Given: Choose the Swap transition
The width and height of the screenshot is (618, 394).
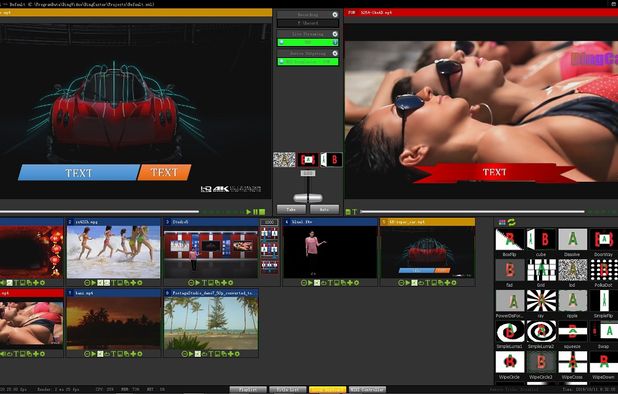Looking at the screenshot, I should (604, 331).
